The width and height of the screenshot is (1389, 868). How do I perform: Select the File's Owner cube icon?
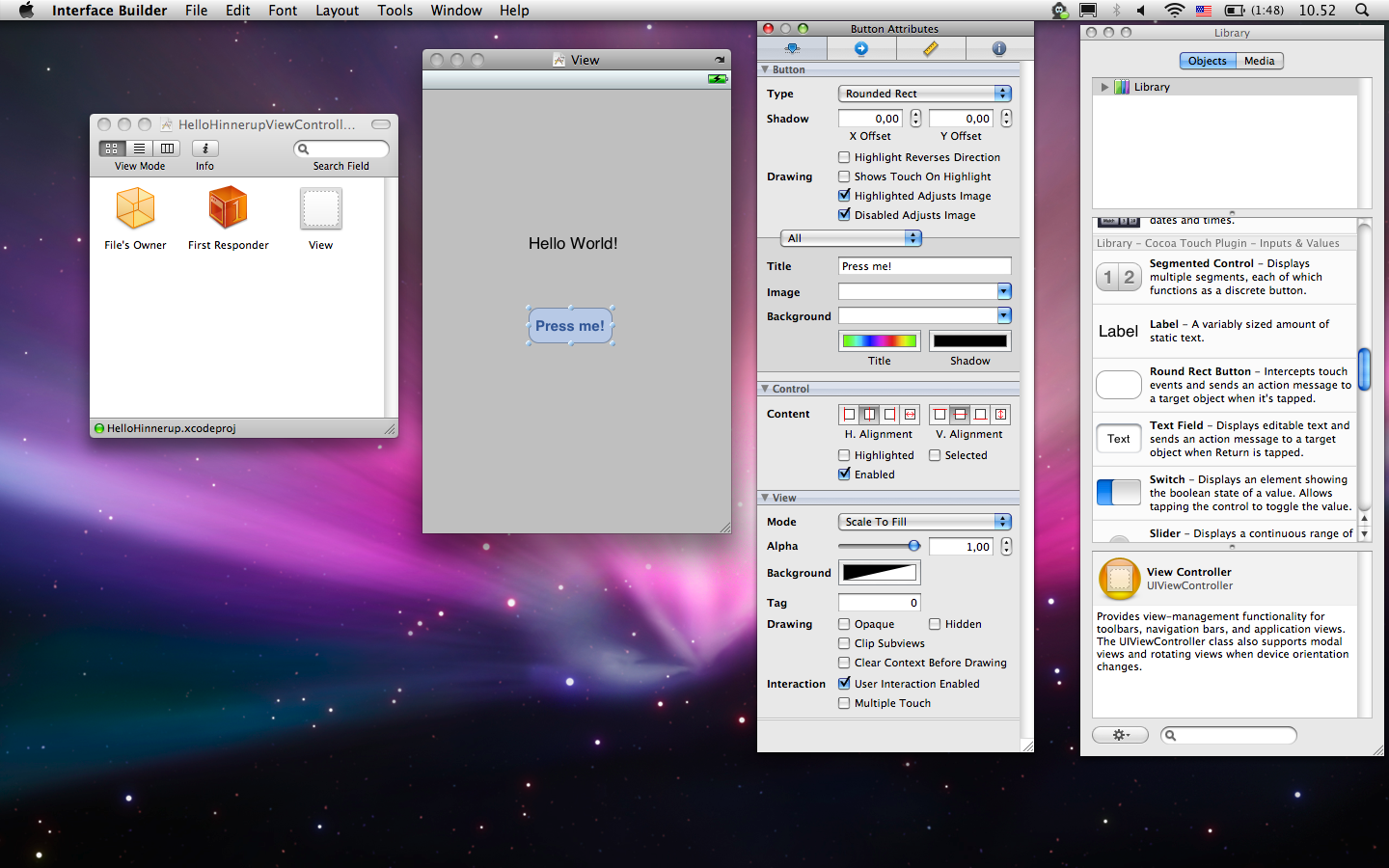click(135, 207)
